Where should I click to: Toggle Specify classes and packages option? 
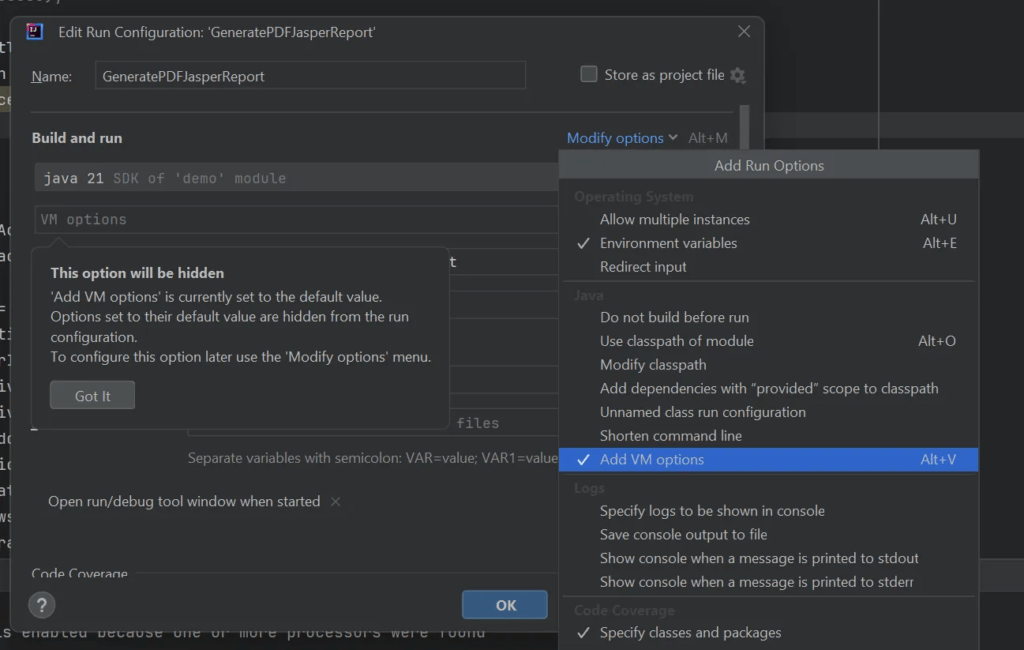tap(690, 633)
